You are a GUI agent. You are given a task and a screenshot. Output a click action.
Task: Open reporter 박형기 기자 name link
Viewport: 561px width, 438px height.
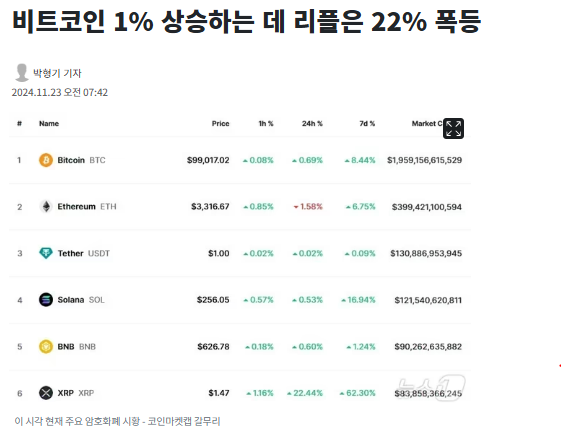(x=57, y=73)
